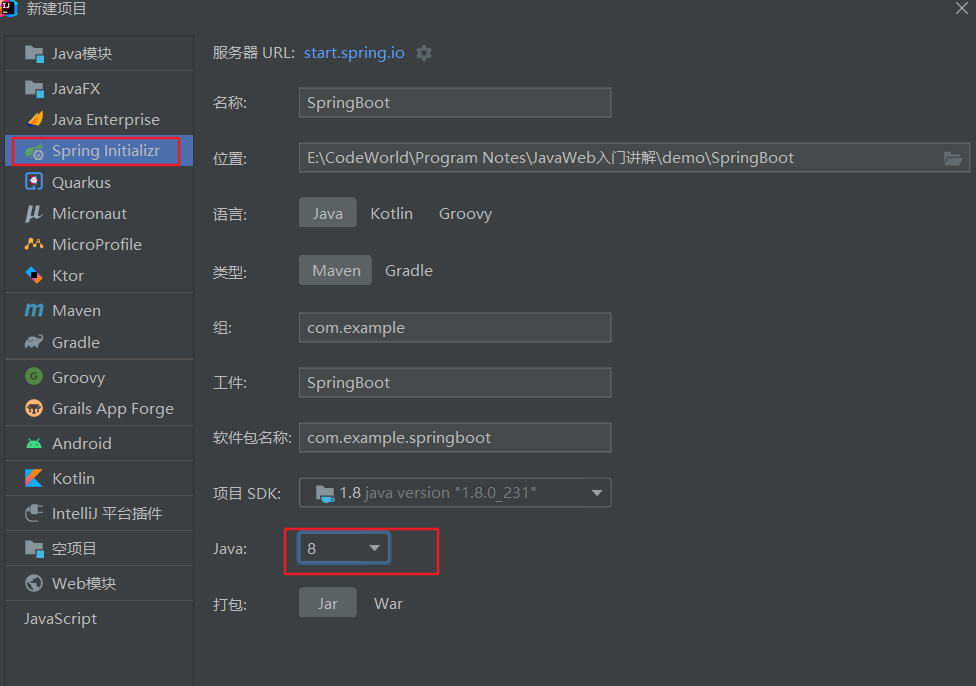This screenshot has width=976, height=686.
Task: Click the Web模块 globe icon
Action: (34, 583)
